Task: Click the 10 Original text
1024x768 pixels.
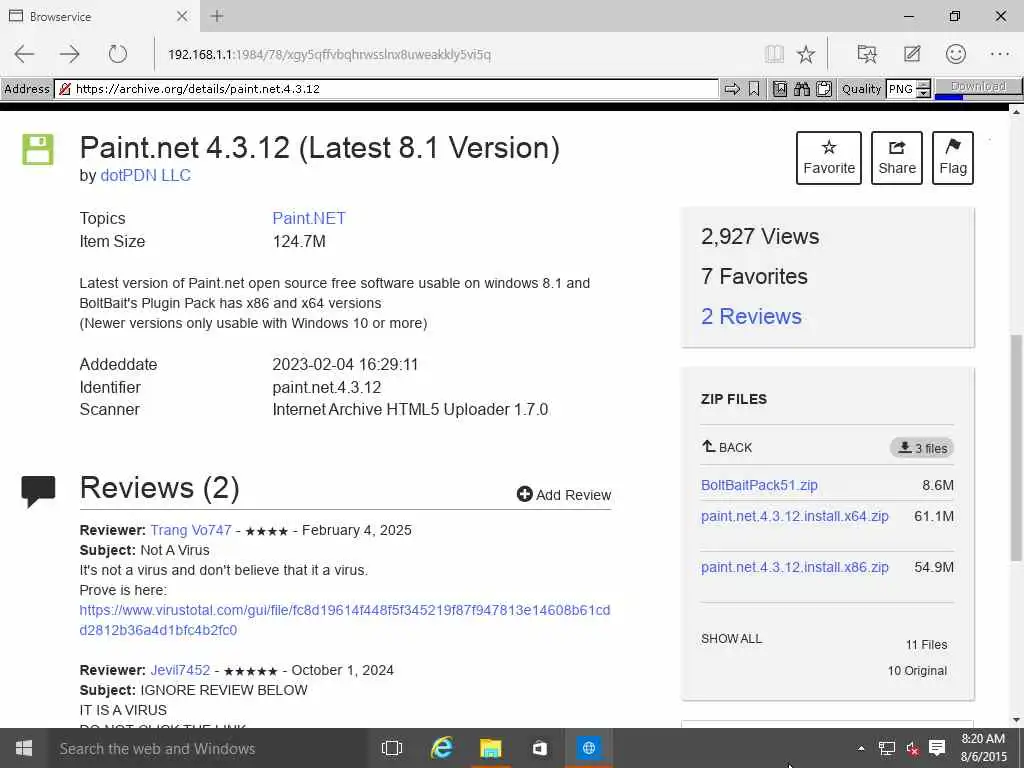Action: 917,671
